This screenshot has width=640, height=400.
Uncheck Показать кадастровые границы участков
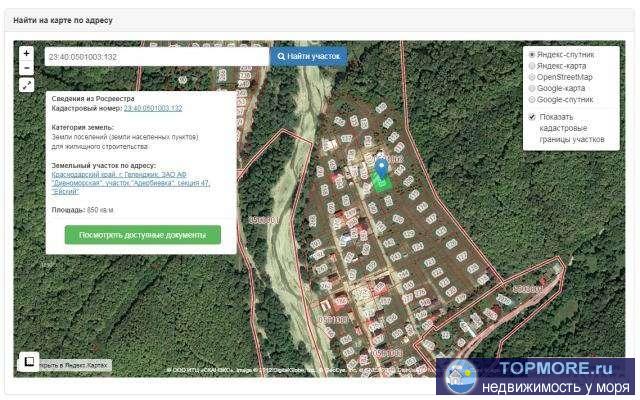(532, 117)
